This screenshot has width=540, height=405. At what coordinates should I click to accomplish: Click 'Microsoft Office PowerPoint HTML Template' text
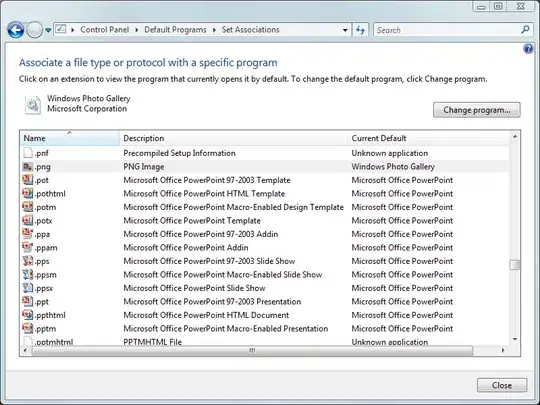tap(204, 194)
